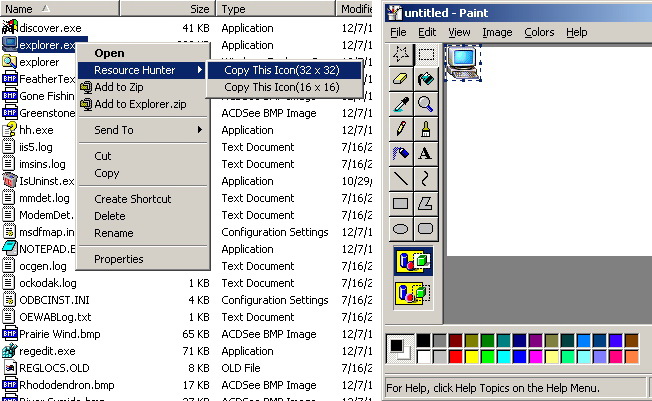This screenshot has width=652, height=401.
Task: Open the Image menu in Paint
Action: (x=497, y=32)
